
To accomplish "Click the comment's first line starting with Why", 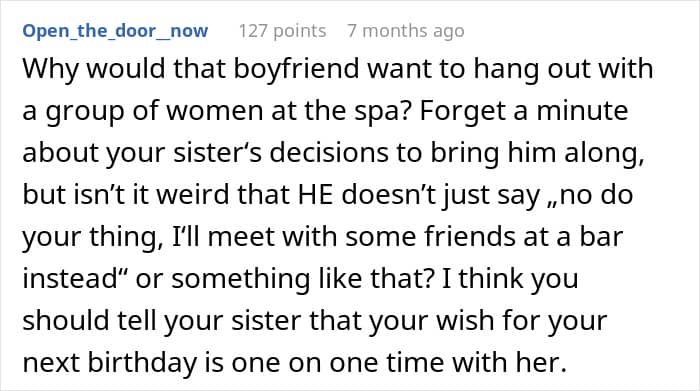I will pos(338,69).
